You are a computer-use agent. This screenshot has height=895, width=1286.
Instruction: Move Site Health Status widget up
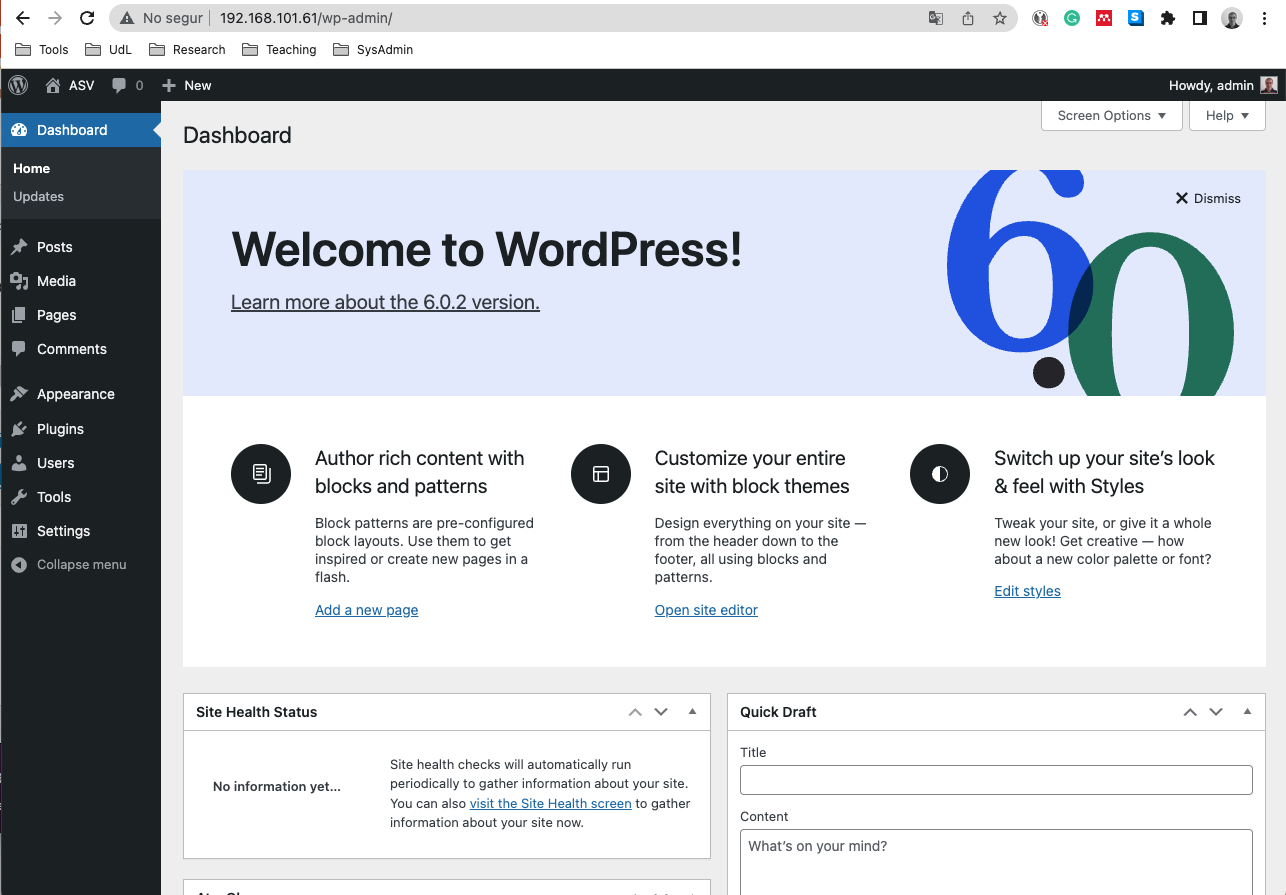click(635, 712)
